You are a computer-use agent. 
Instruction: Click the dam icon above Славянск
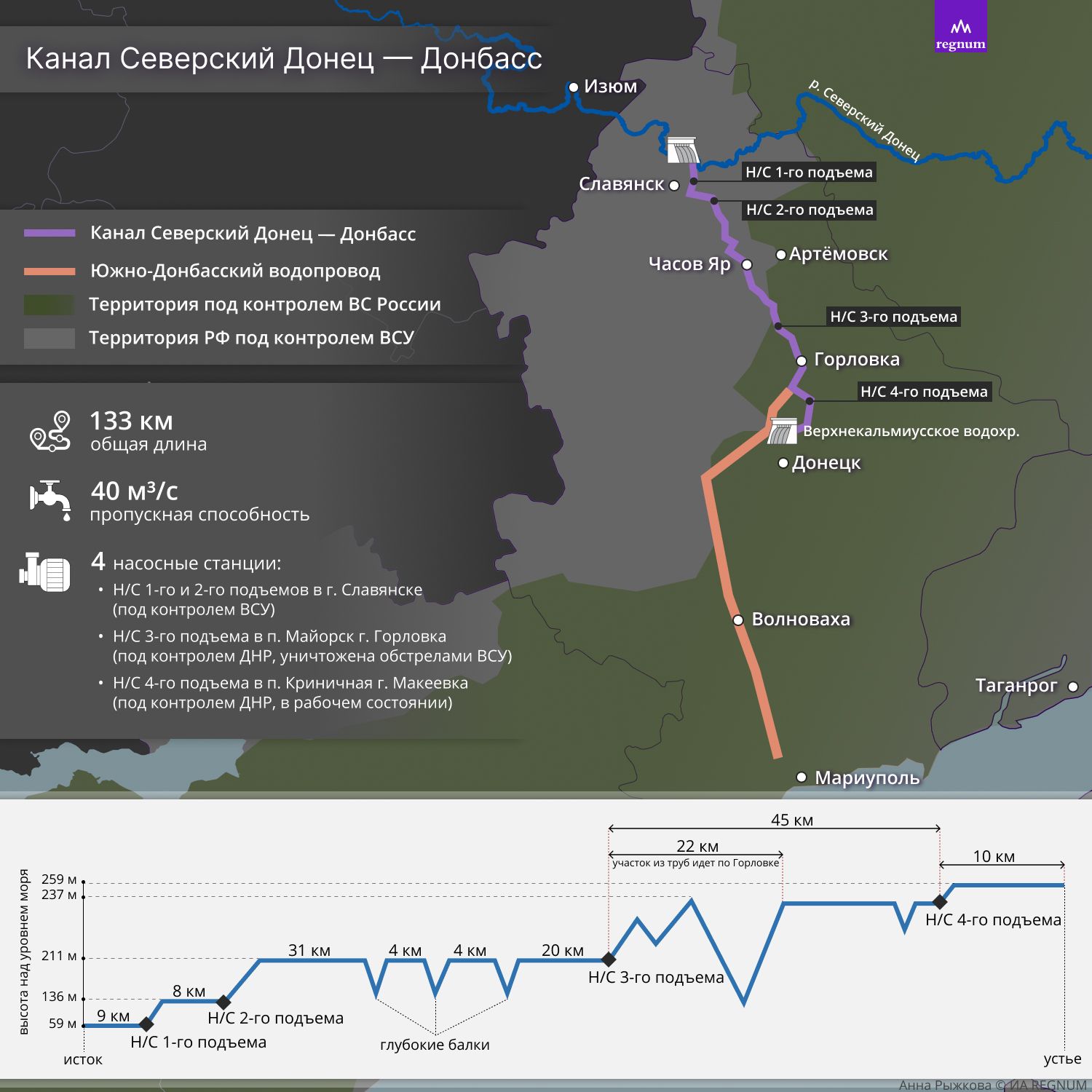coord(682,150)
